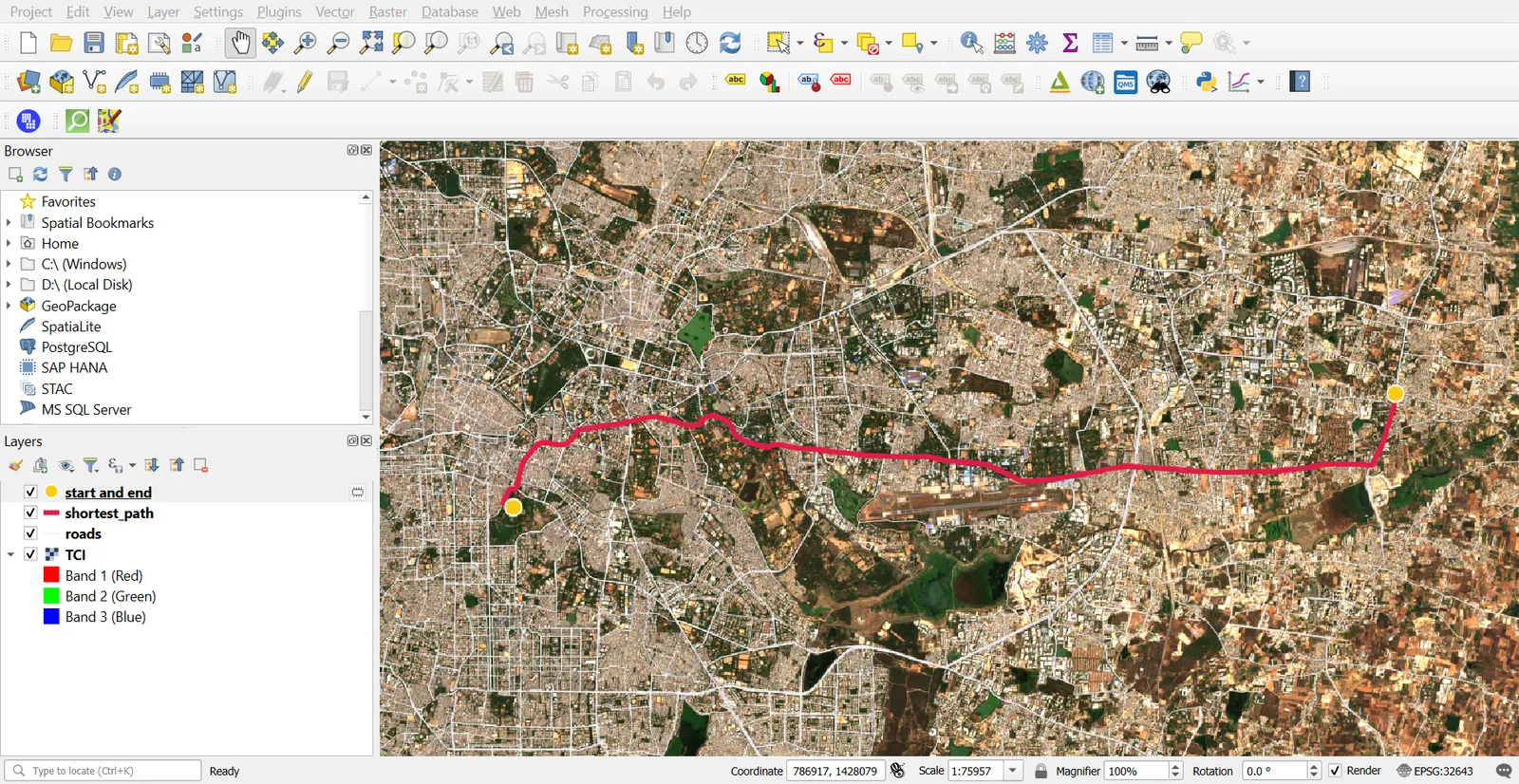Viewport: 1519px width, 784px height.
Task: Toggle visibility of the TCI raster layer
Action: pos(30,554)
